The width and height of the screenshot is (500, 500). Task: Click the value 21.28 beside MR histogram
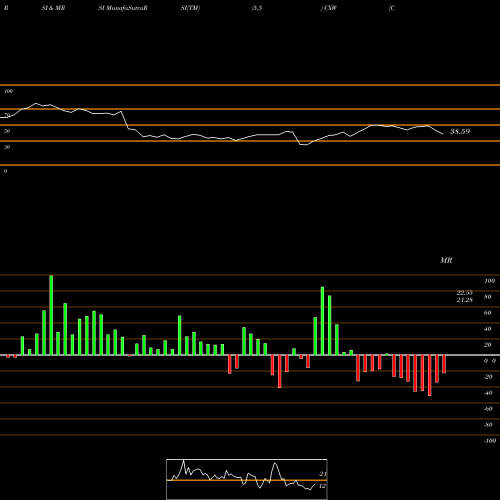coord(465,300)
